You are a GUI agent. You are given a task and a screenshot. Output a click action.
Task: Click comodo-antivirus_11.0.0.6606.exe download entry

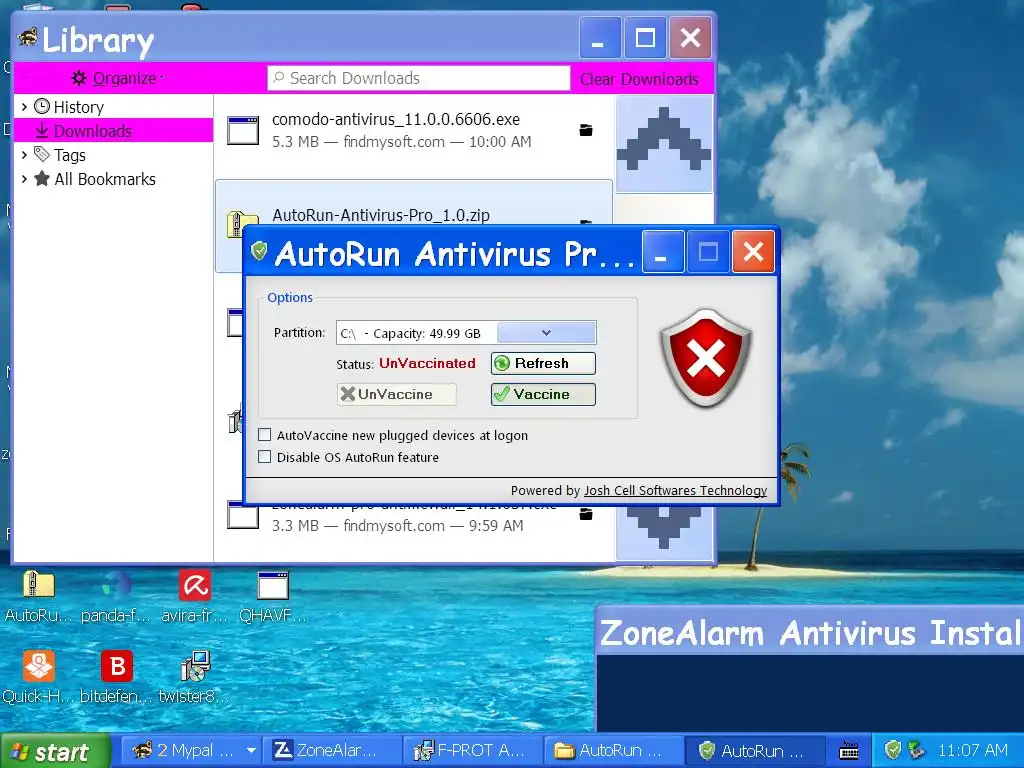pos(413,131)
